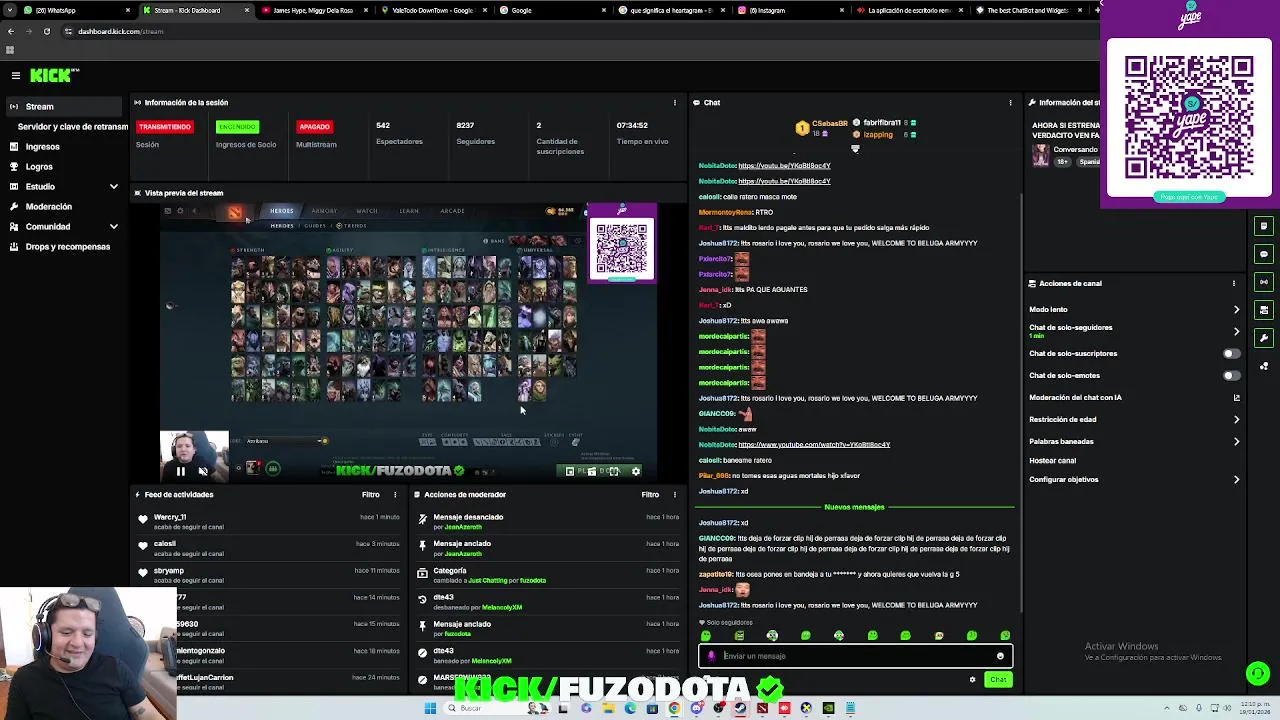Click the heart icon beside Warcry_11
The width and height of the screenshot is (1280, 720).
(143, 518)
